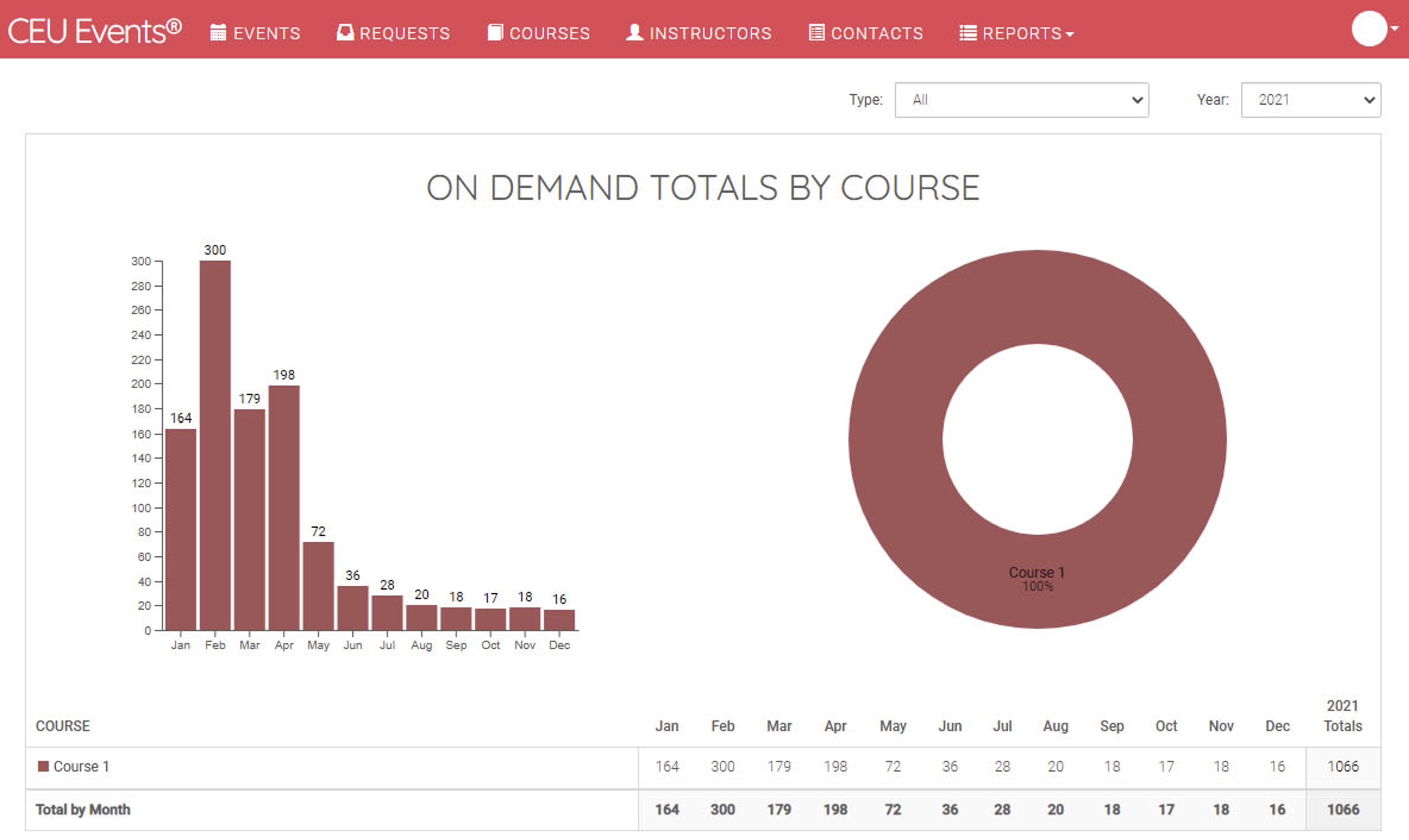
Task: Click the inbox icon beside Requests
Action: coord(345,33)
